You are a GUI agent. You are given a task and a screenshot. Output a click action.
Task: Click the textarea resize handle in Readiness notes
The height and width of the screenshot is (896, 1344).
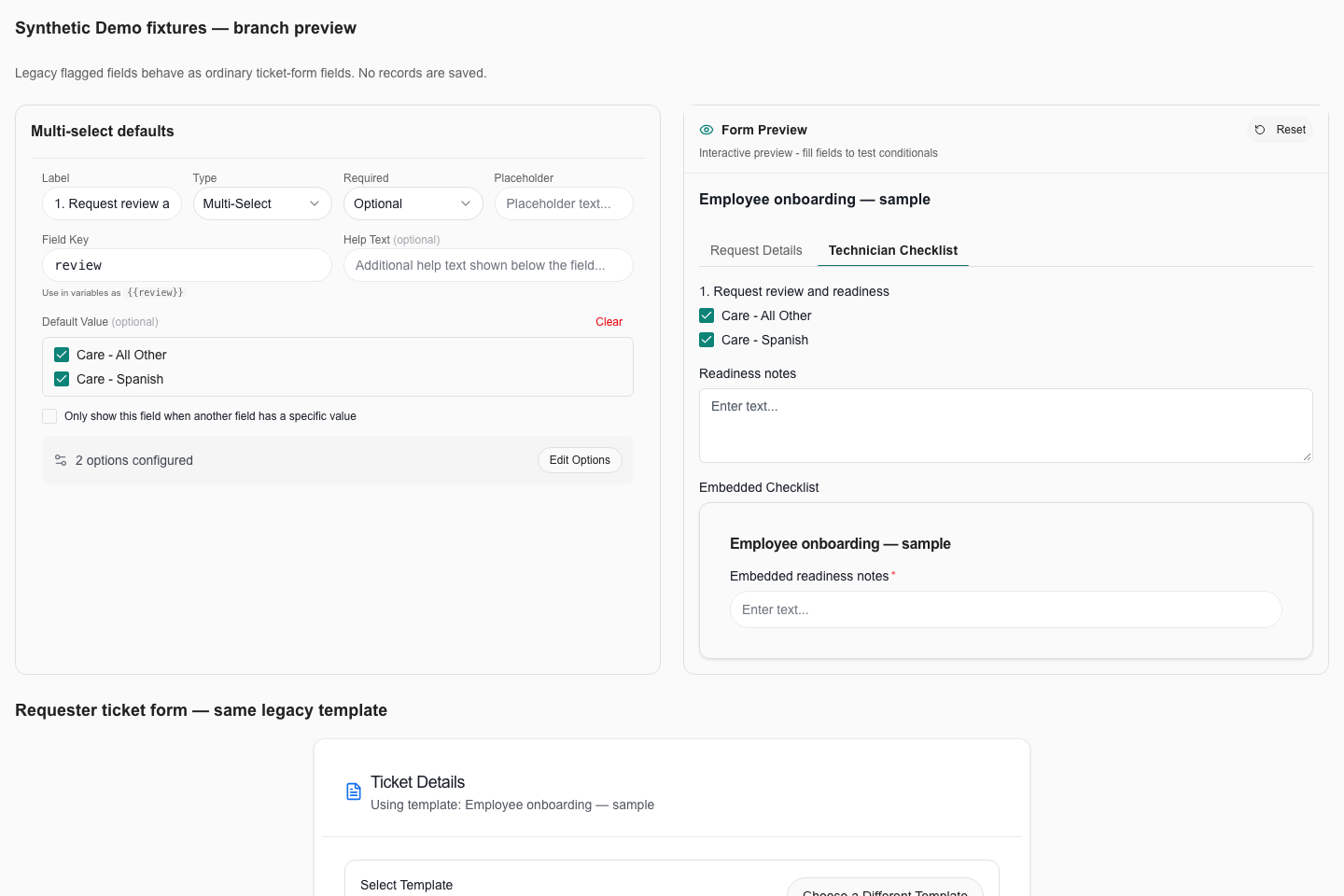[1307, 456]
